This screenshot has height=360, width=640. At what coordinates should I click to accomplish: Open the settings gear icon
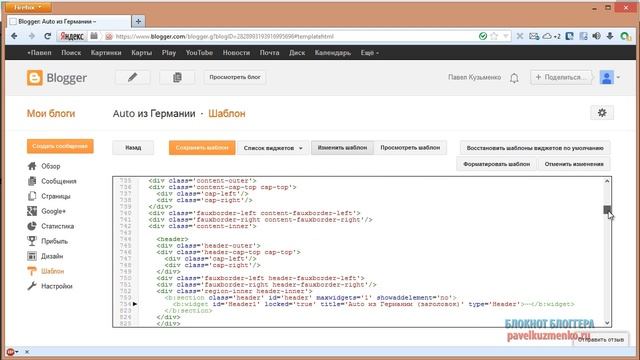point(602,113)
